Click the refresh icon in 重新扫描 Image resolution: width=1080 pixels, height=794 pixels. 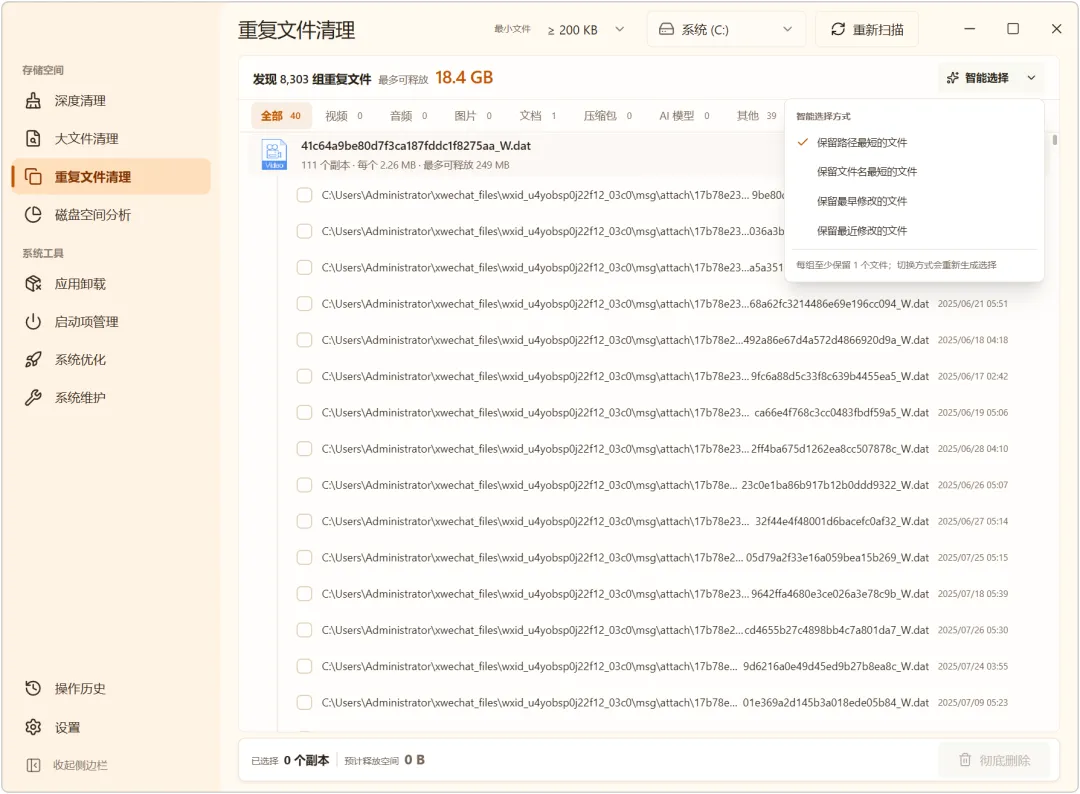click(x=838, y=29)
